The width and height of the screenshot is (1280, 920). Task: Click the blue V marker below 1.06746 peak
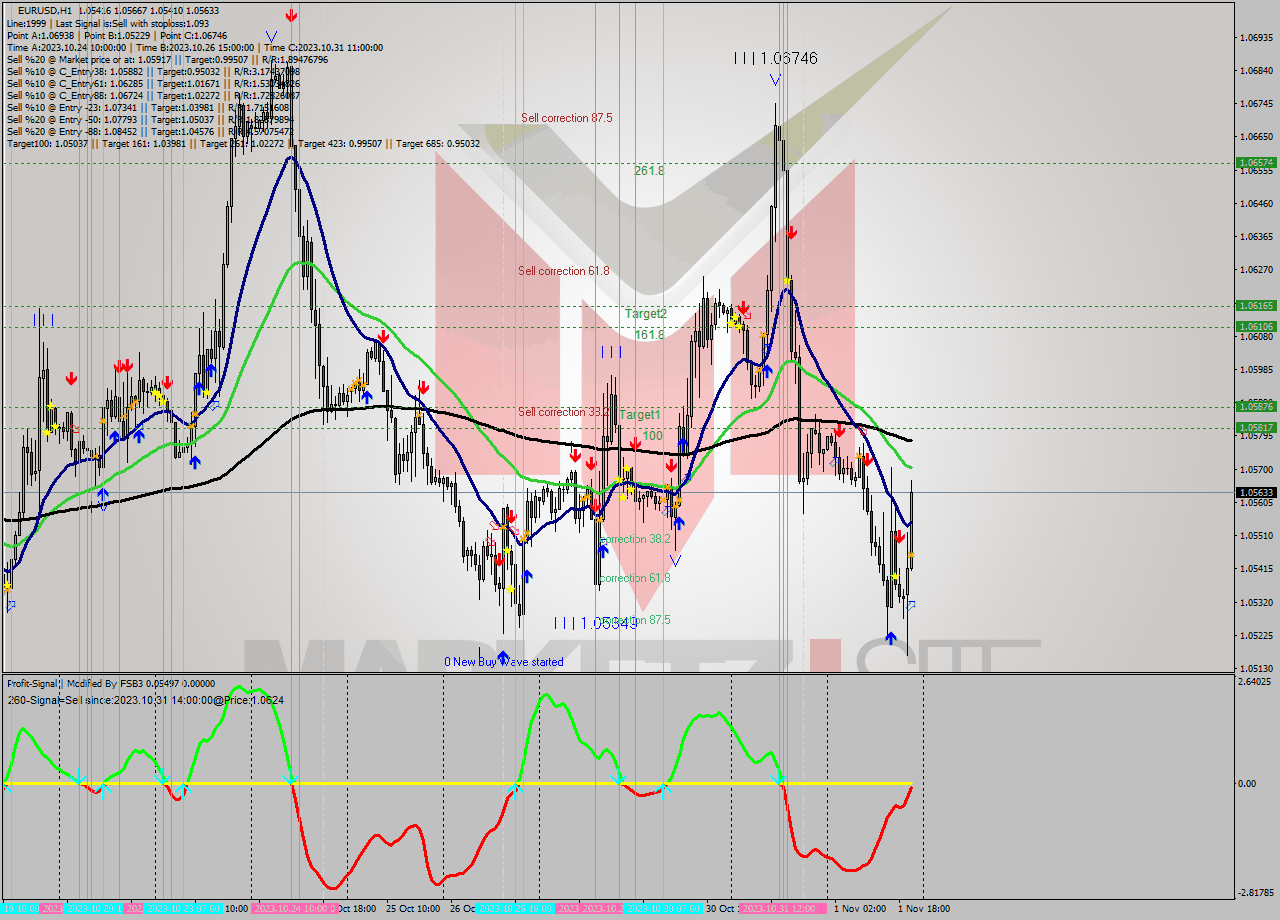tap(775, 80)
